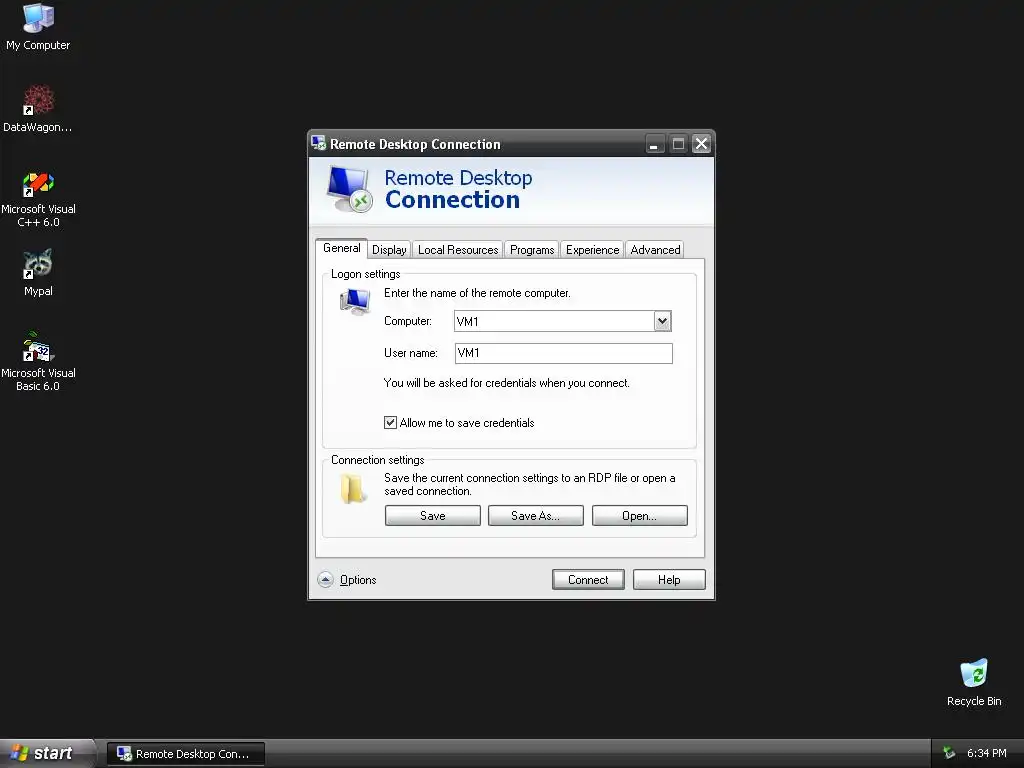Click the User name input field
1024x768 pixels.
[564, 353]
